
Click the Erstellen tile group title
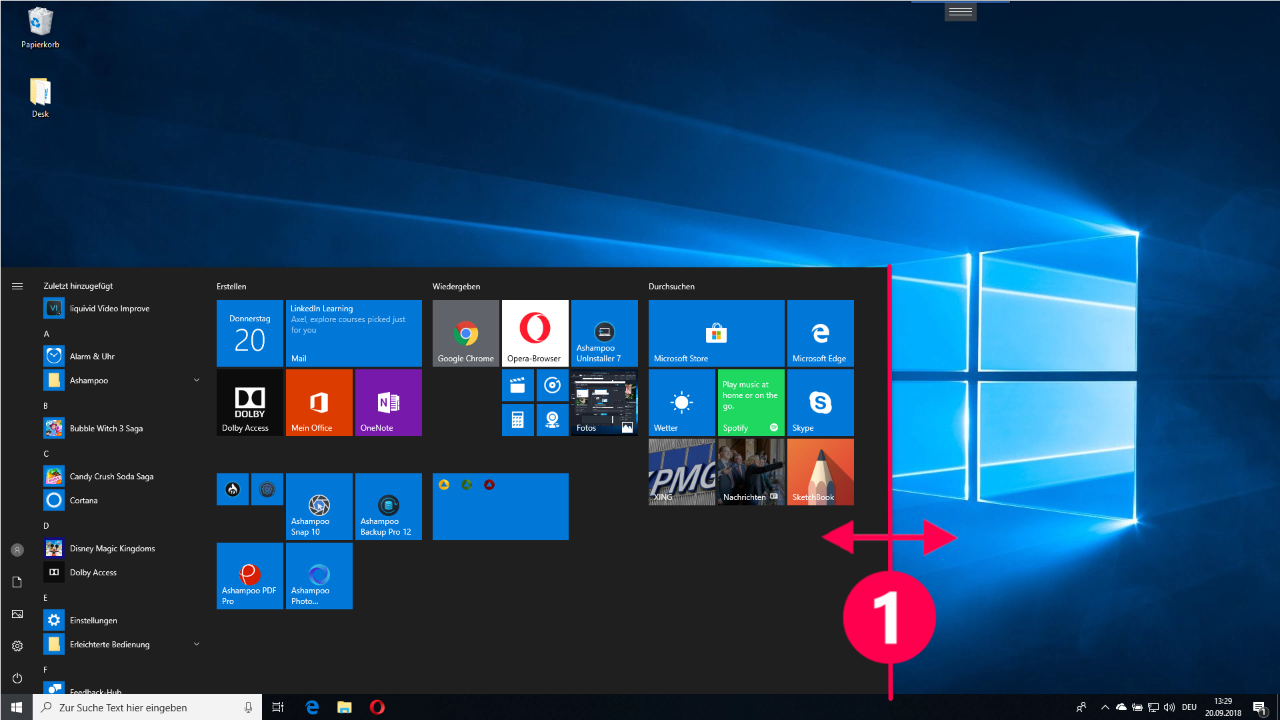pyautogui.click(x=231, y=286)
